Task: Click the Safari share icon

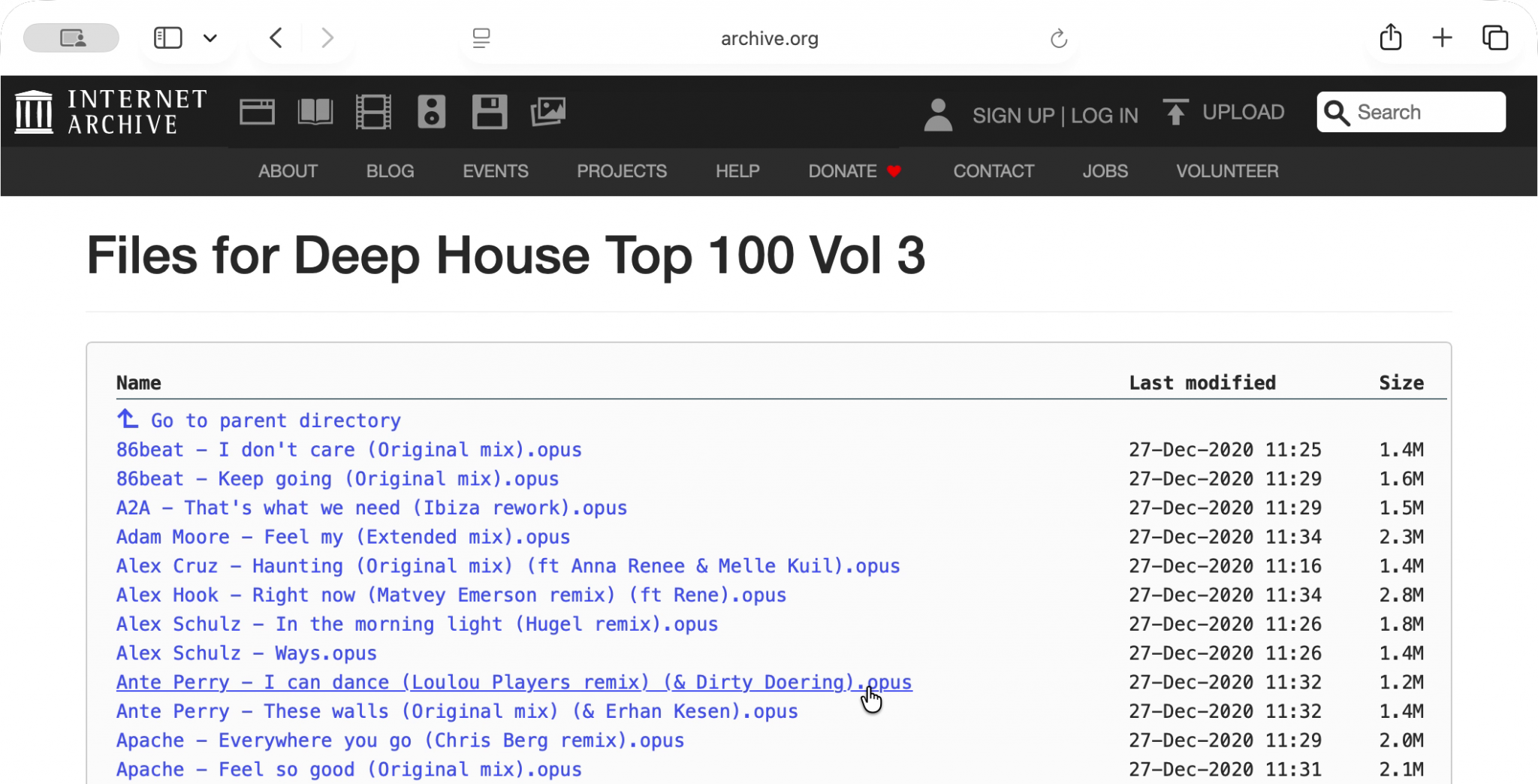Action: click(x=1390, y=38)
